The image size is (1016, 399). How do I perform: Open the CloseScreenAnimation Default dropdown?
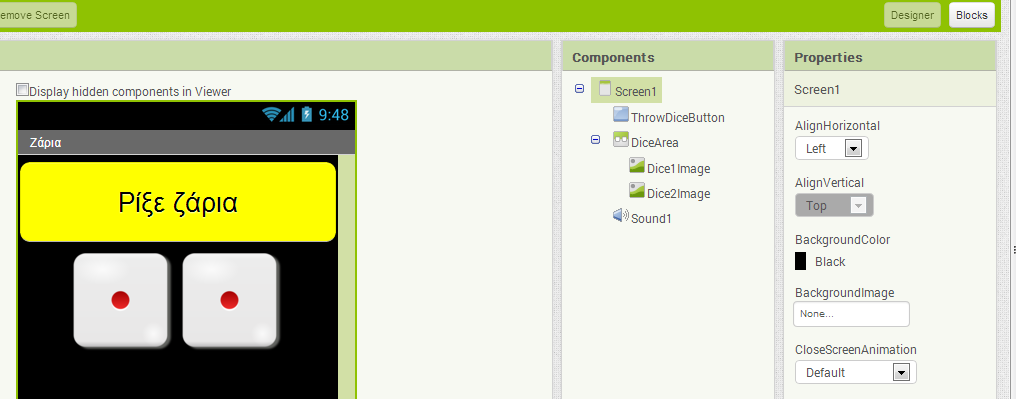point(856,372)
